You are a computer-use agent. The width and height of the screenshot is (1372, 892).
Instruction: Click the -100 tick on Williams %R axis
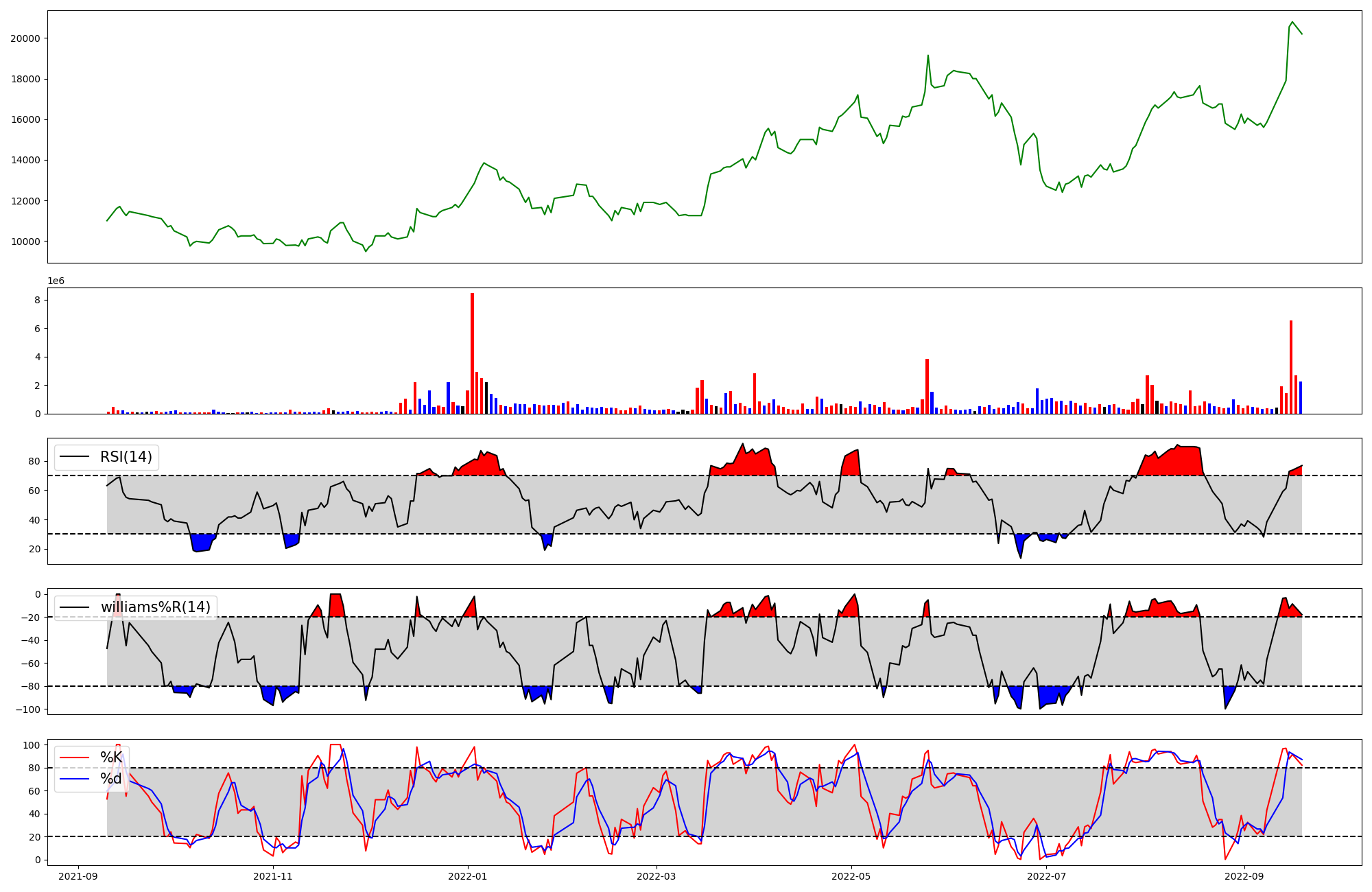[29, 709]
